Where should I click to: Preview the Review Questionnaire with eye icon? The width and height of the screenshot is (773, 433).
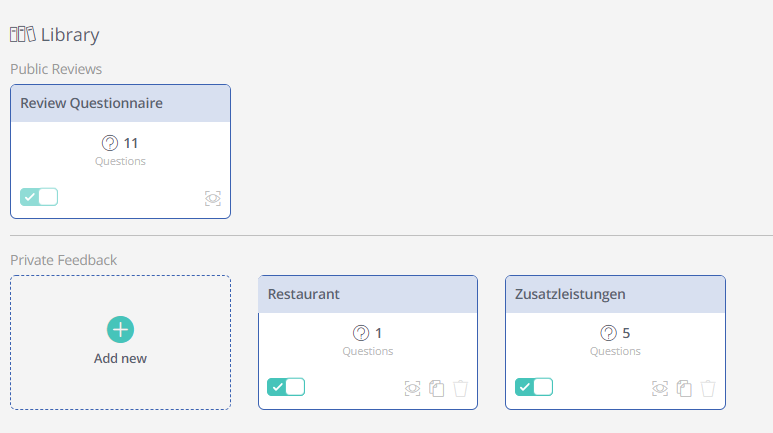pos(212,198)
